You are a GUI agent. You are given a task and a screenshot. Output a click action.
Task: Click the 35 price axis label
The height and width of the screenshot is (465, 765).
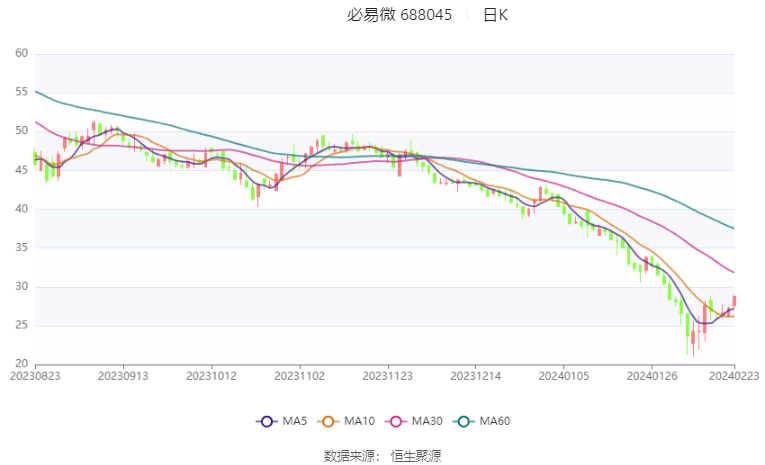(21, 247)
